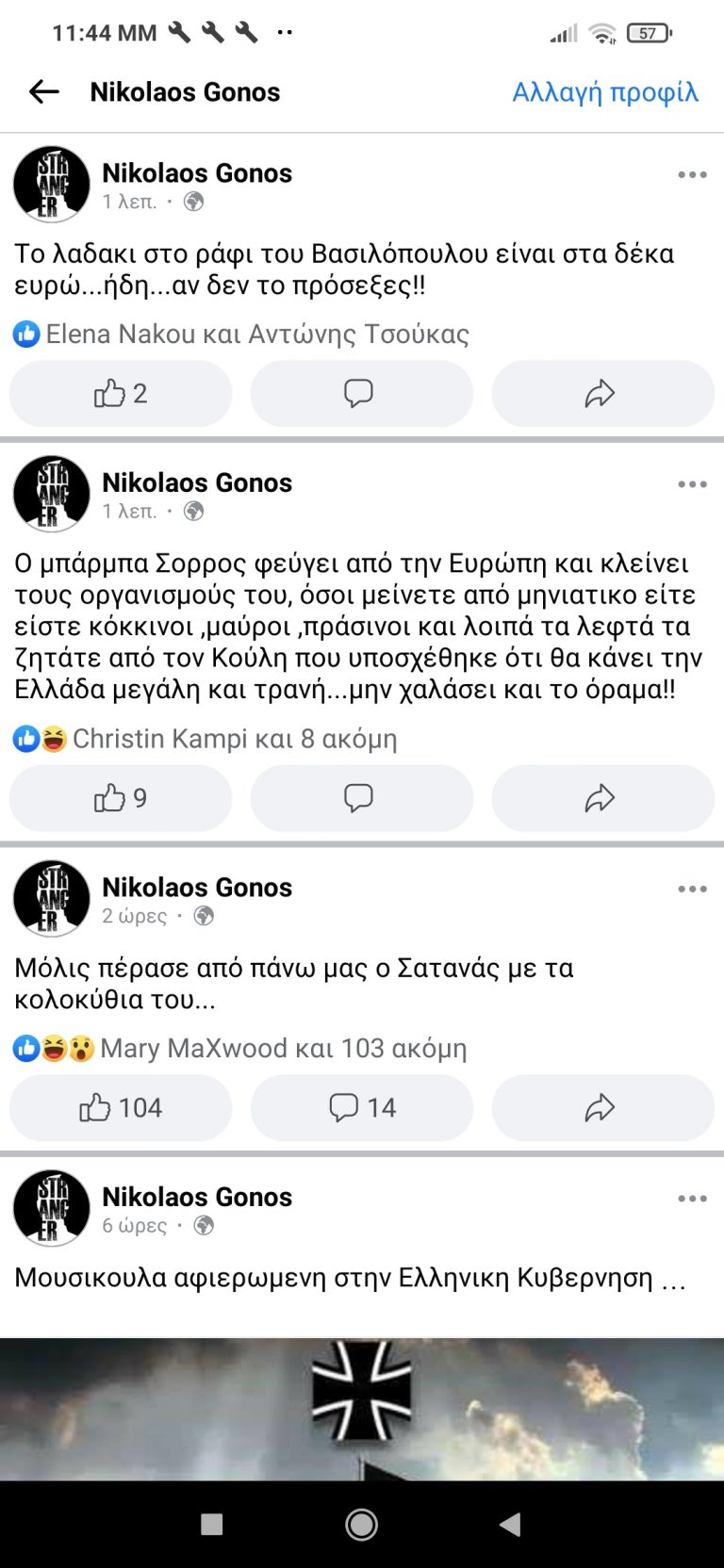The image size is (724, 1568).
Task: Open options menu on the Soros post
Action: pos(692,482)
